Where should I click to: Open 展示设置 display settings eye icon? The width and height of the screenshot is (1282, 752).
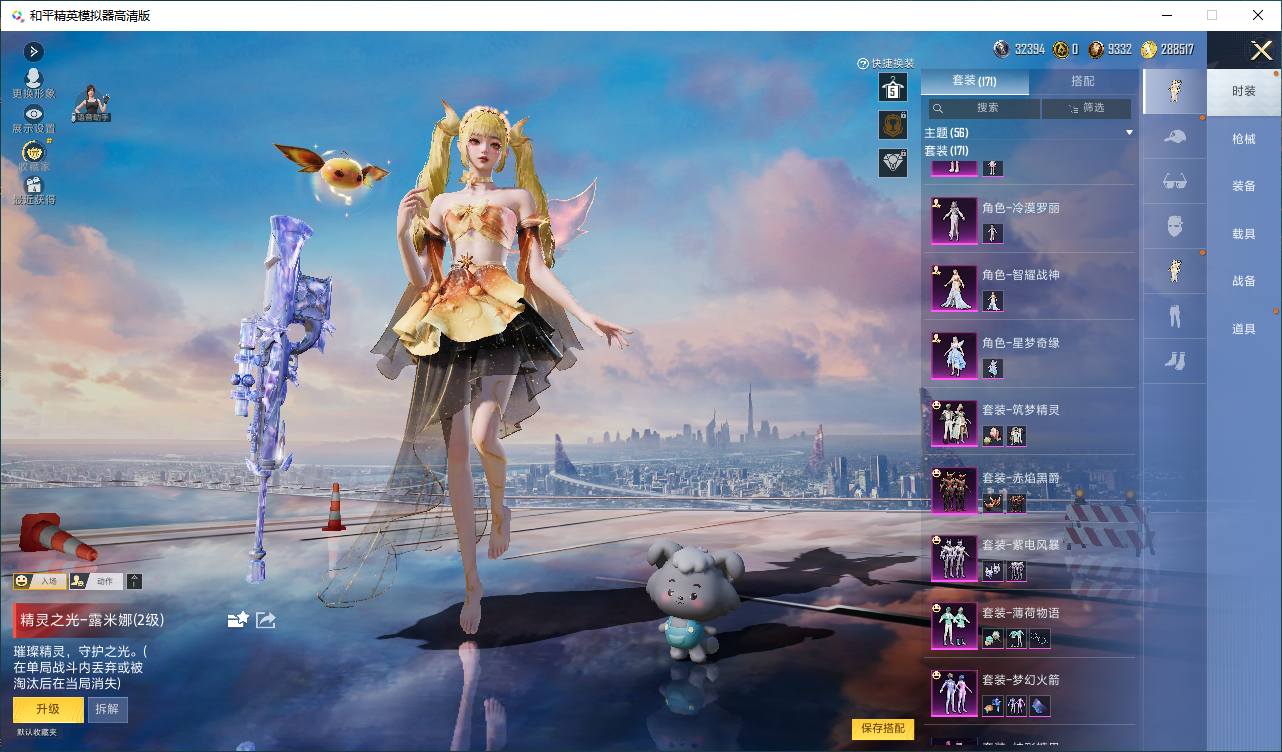tap(33, 120)
